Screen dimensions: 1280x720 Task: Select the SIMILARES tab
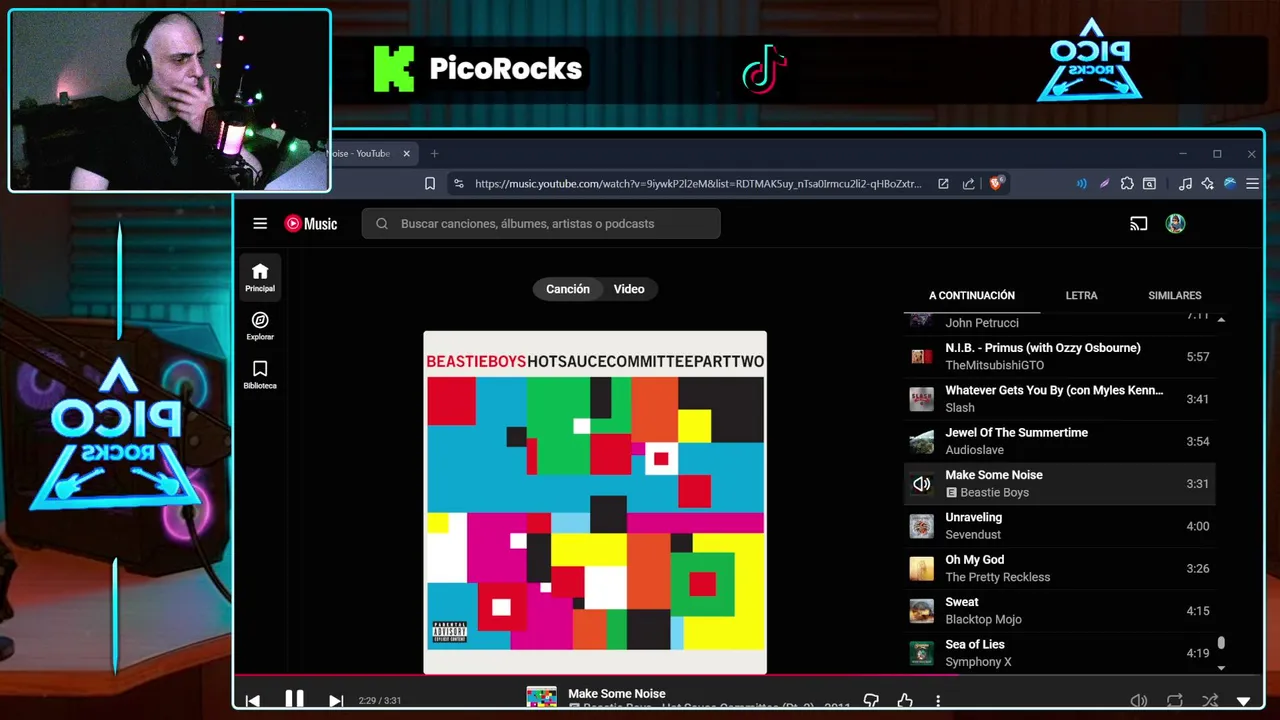click(1175, 295)
